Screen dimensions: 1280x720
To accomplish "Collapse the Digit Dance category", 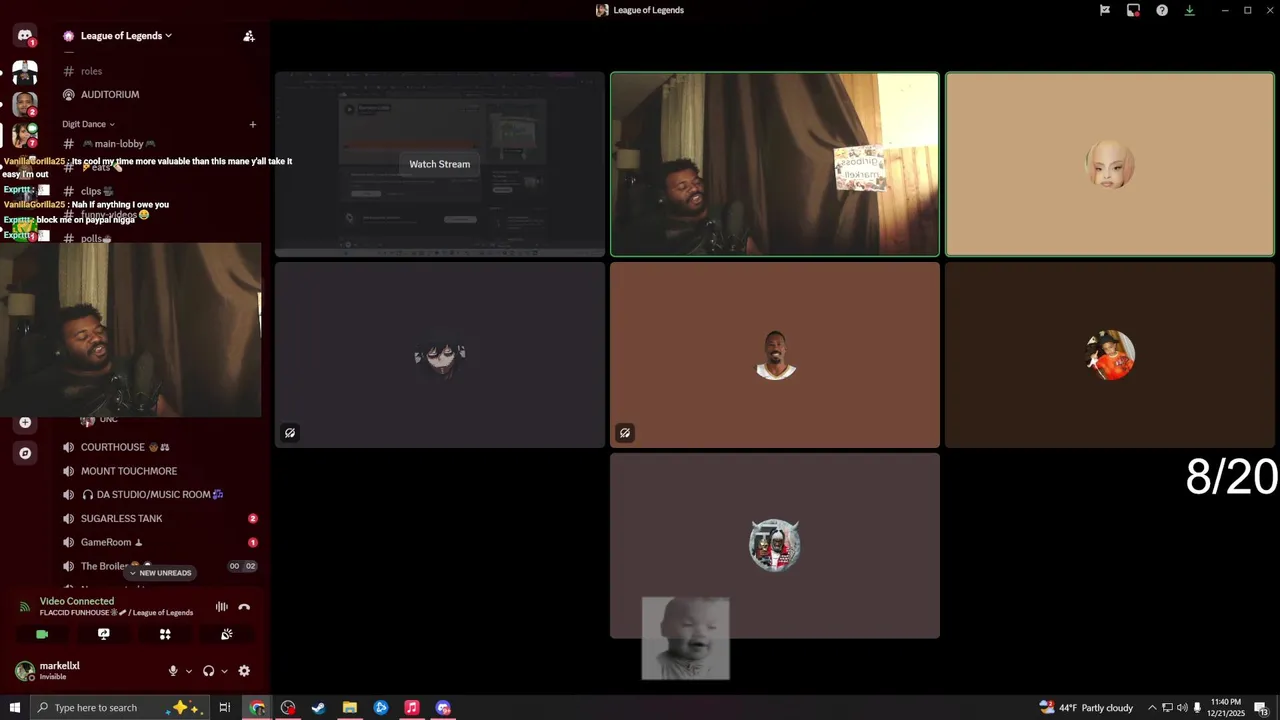I will tap(88, 124).
